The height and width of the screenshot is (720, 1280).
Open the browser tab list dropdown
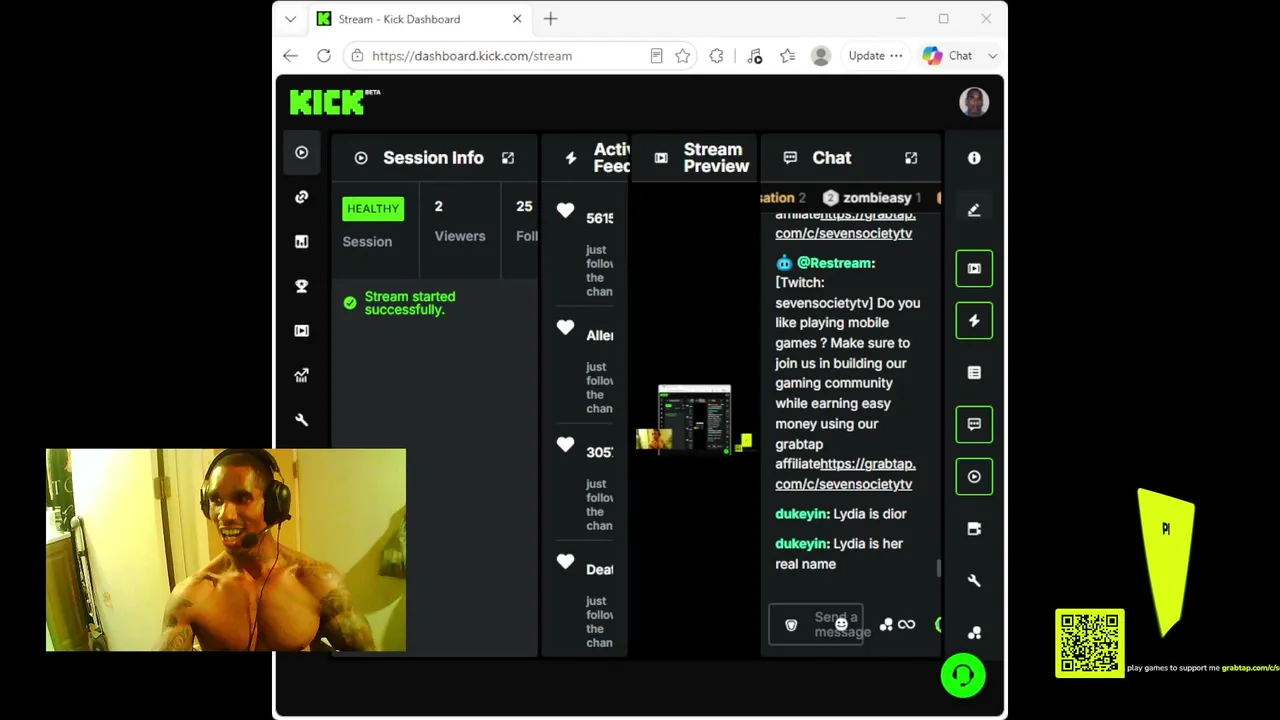(290, 19)
